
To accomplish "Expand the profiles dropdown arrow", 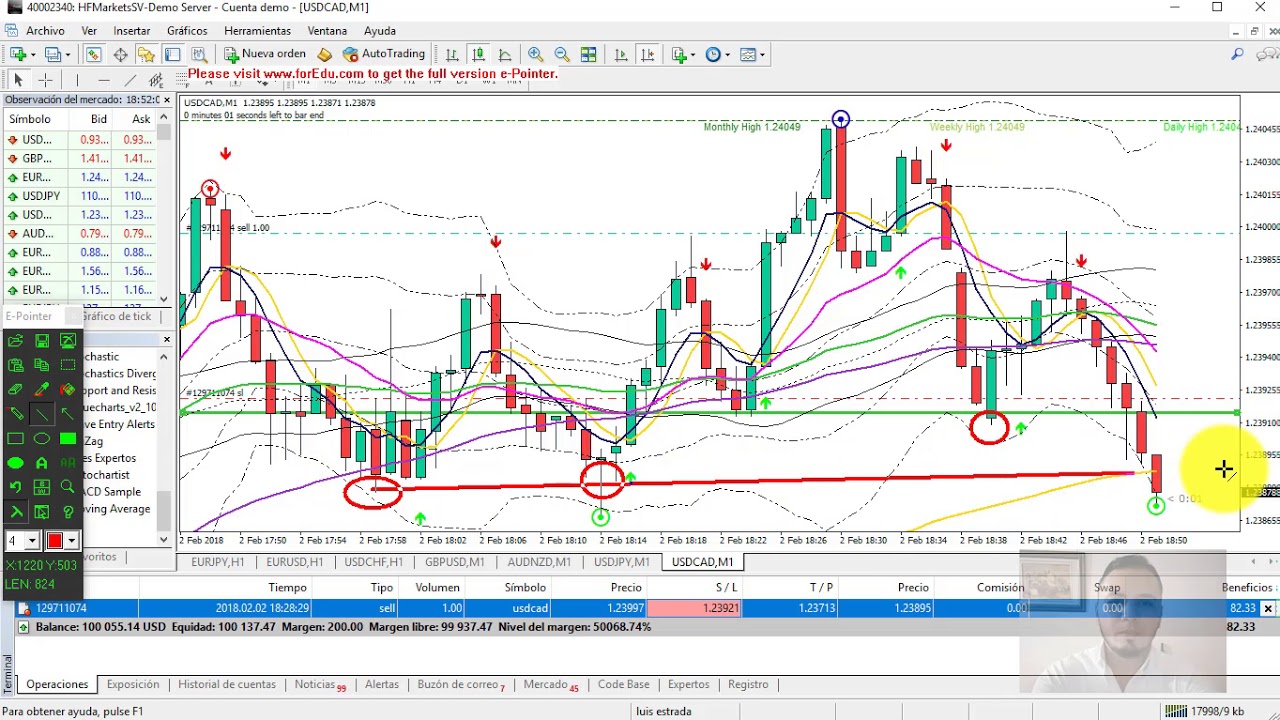I will 68,55.
